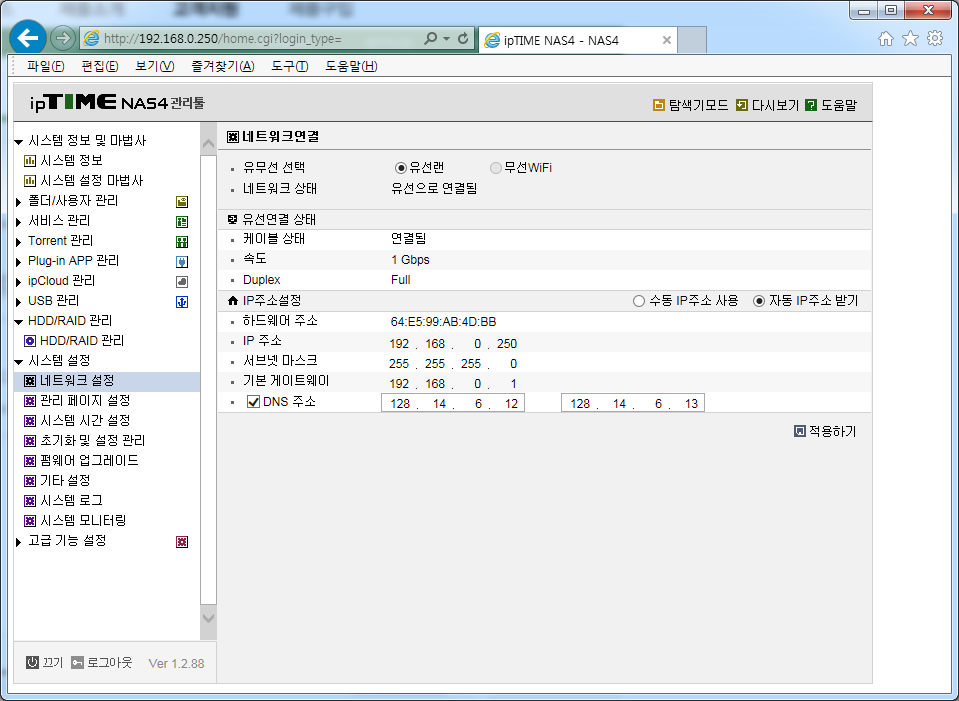
Task: Open the 편집(E) menu
Action: [x=100, y=66]
